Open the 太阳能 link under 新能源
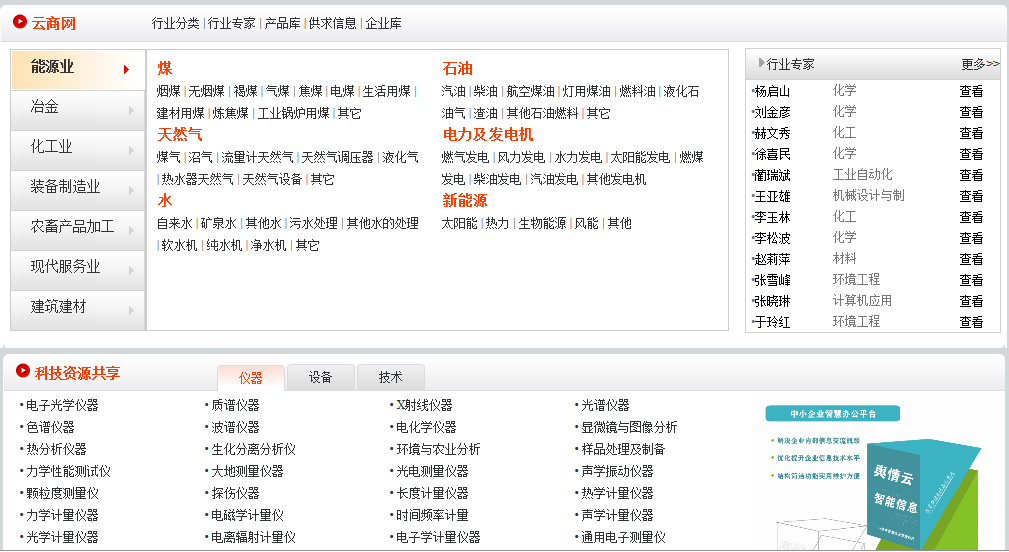 pyautogui.click(x=459, y=223)
